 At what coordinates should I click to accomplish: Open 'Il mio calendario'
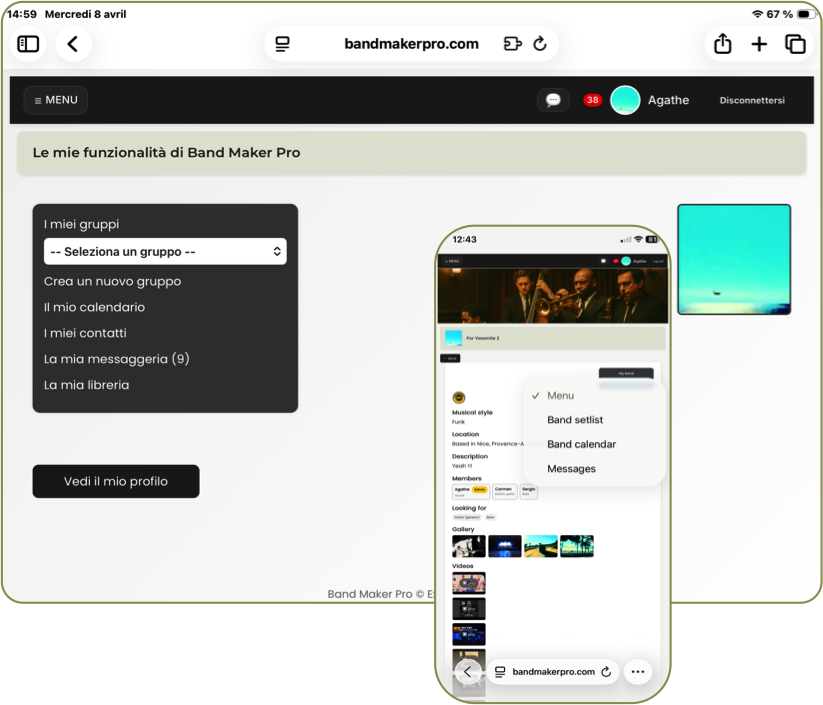[94, 307]
